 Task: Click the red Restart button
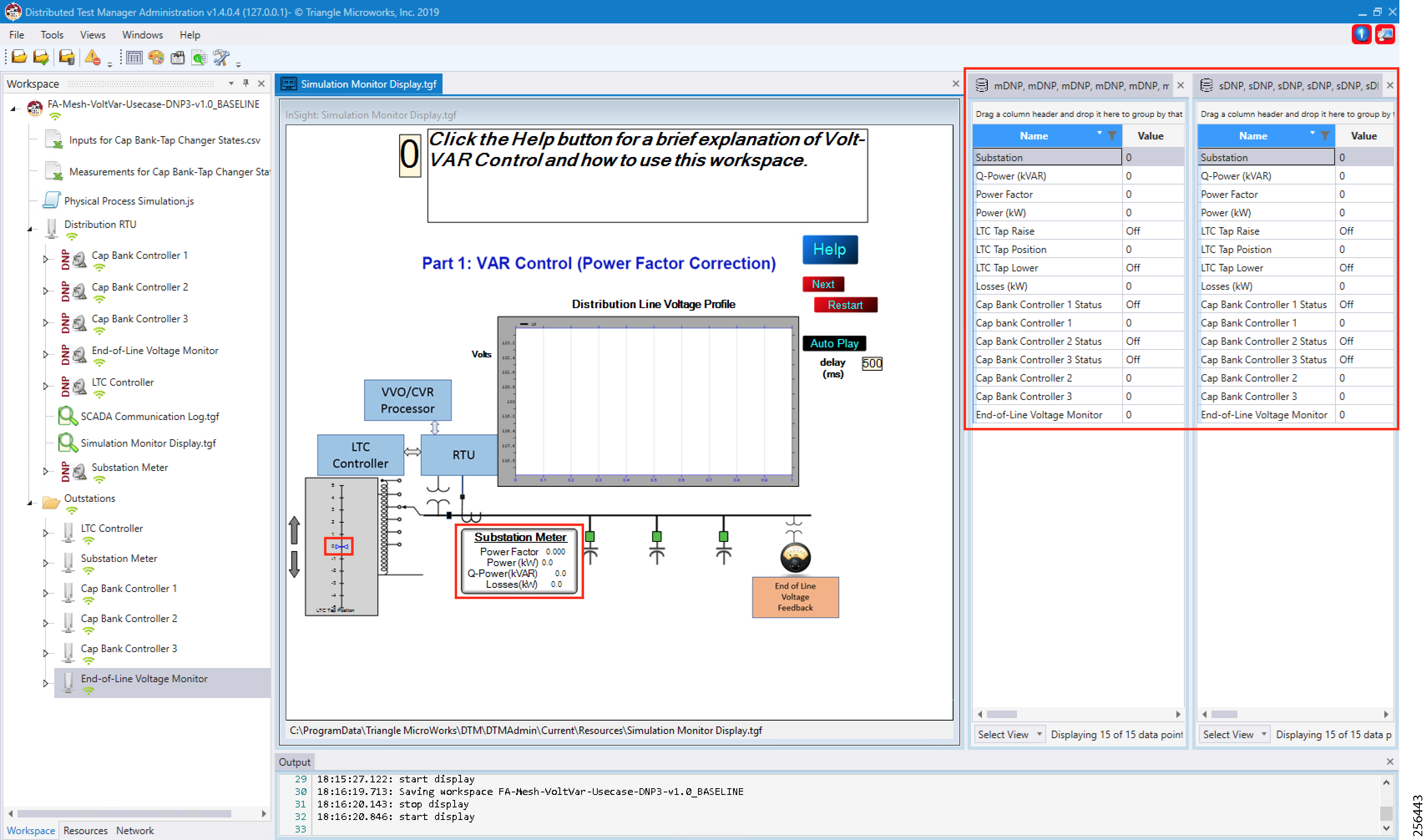click(845, 305)
